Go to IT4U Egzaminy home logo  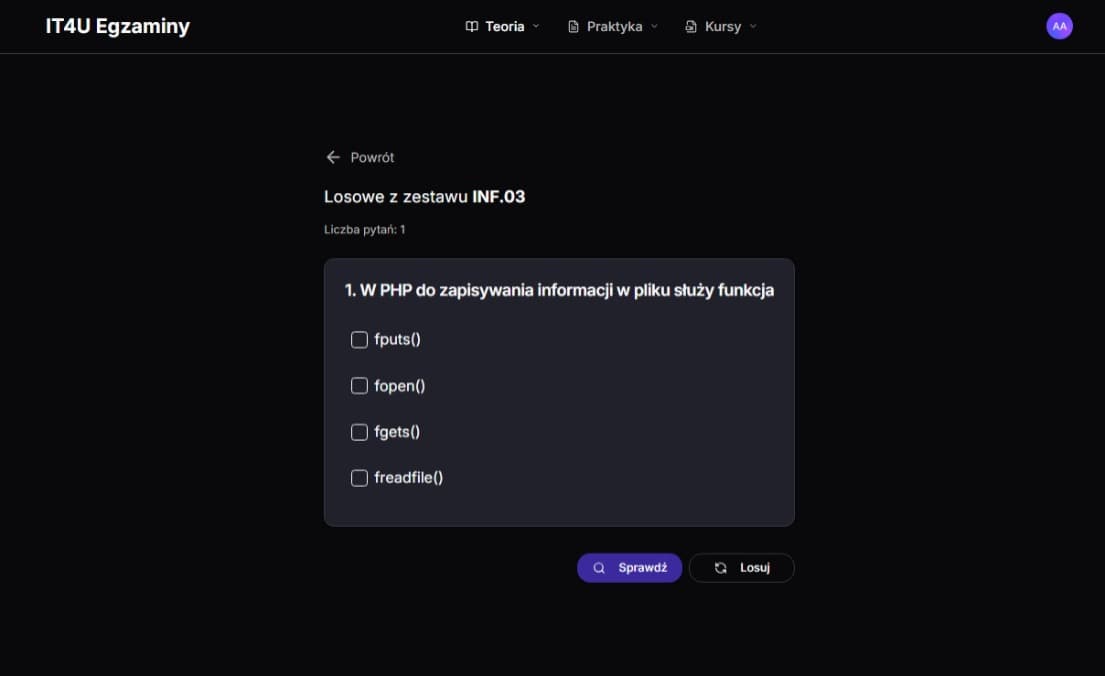[x=117, y=26]
